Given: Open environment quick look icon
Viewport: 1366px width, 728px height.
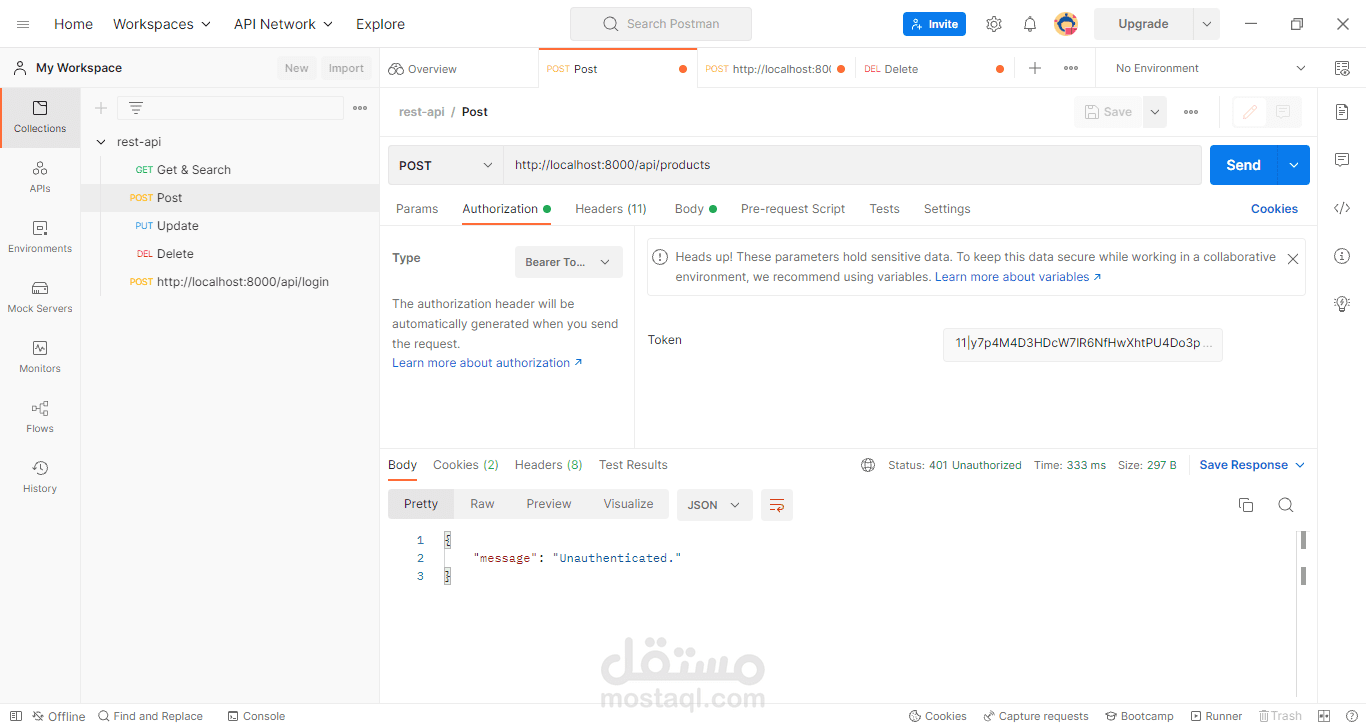Looking at the screenshot, I should (x=1342, y=68).
